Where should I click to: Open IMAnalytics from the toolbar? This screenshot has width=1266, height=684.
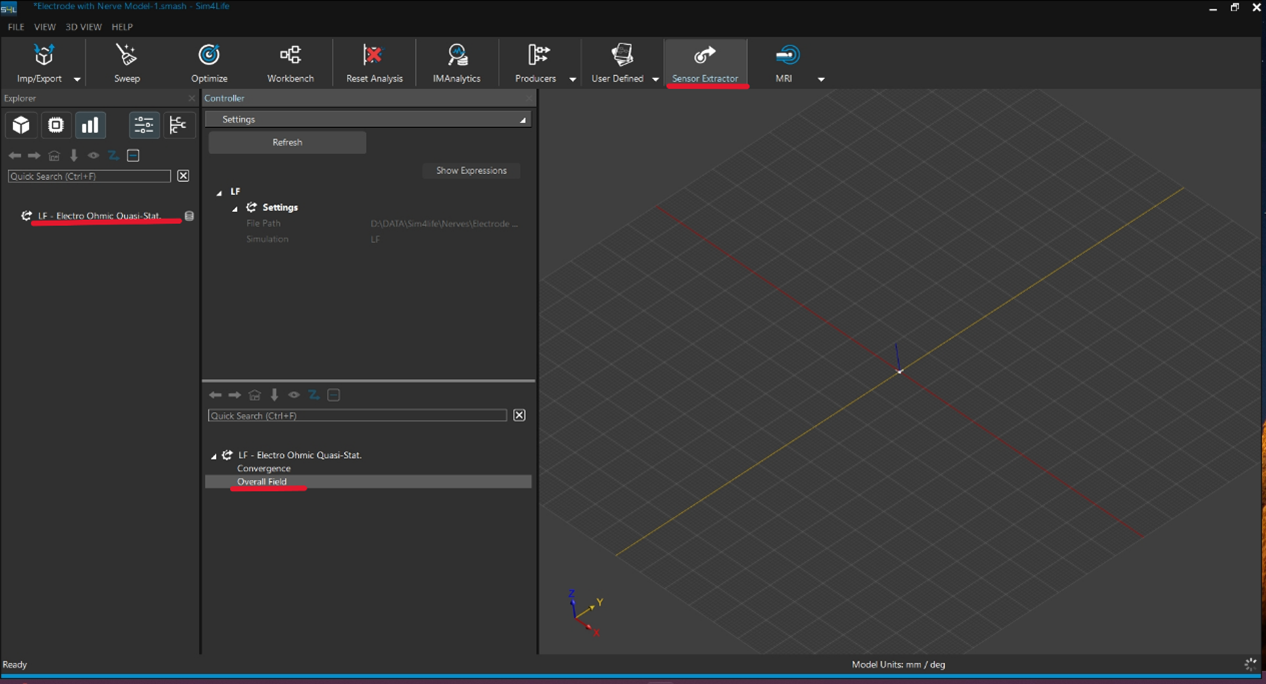[456, 63]
